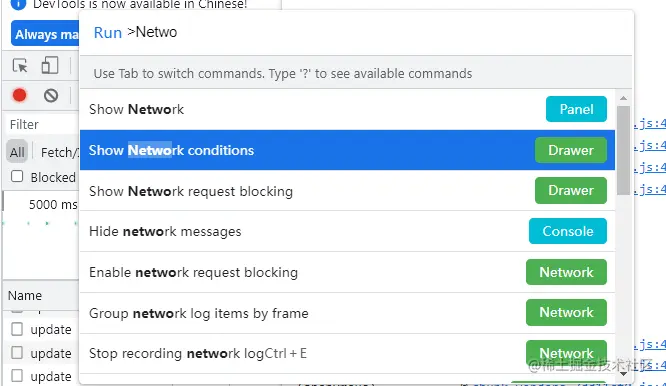Viewport: 666px width, 386px height.
Task: Select Group network log items by frame
Action: click(347, 313)
